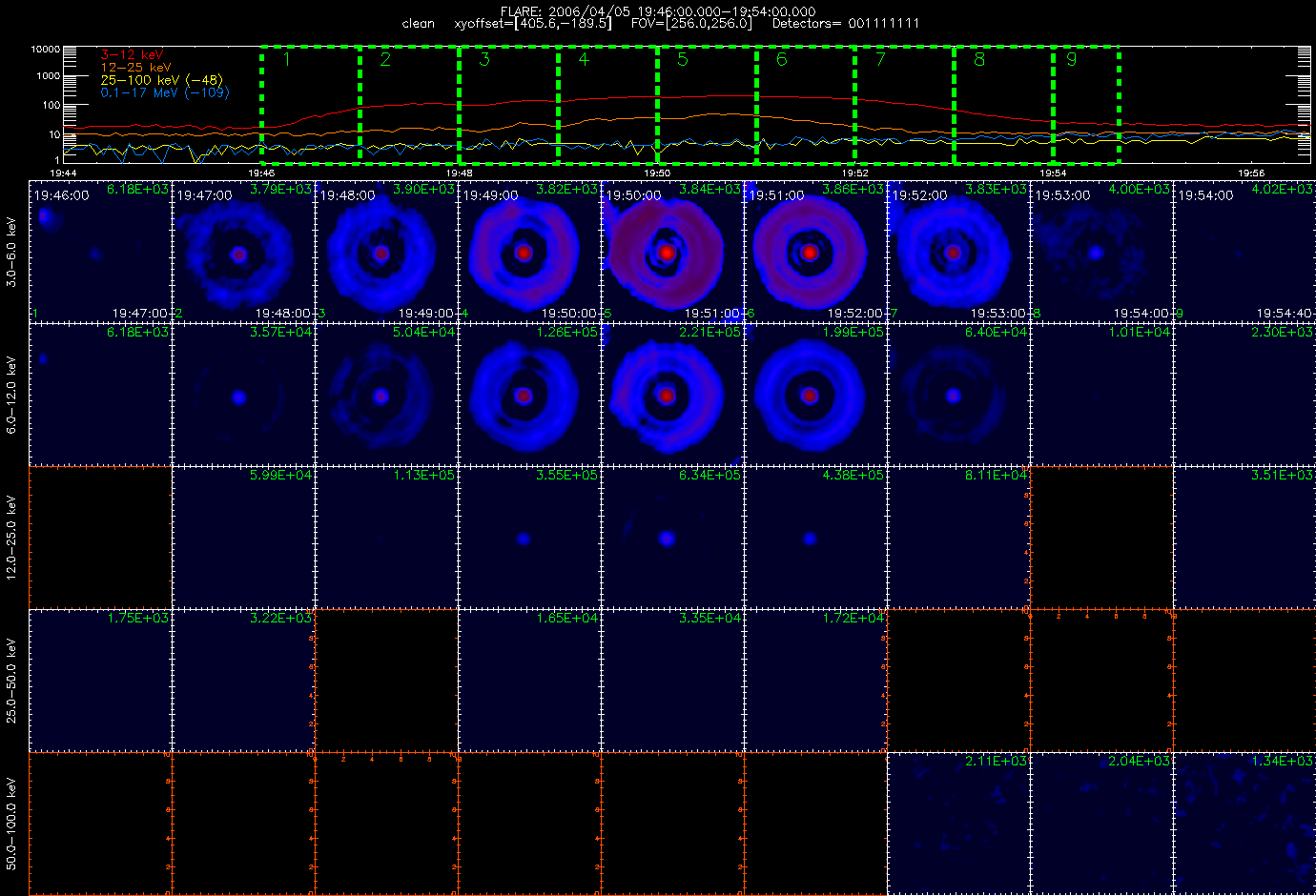Select the 6.0-12.0 keV image with peak 5.04E+04

click(386, 395)
